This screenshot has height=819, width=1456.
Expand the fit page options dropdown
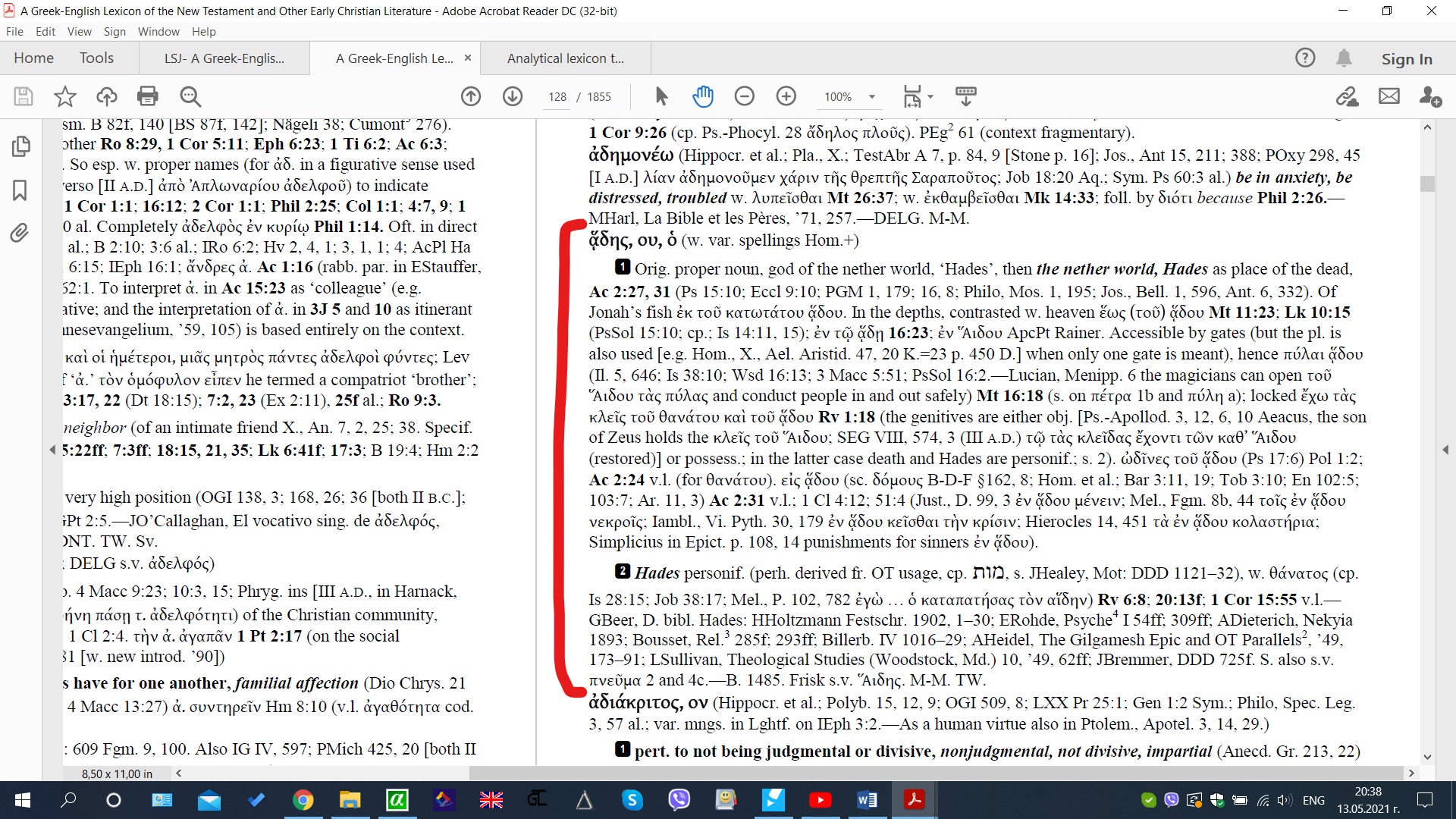click(930, 97)
